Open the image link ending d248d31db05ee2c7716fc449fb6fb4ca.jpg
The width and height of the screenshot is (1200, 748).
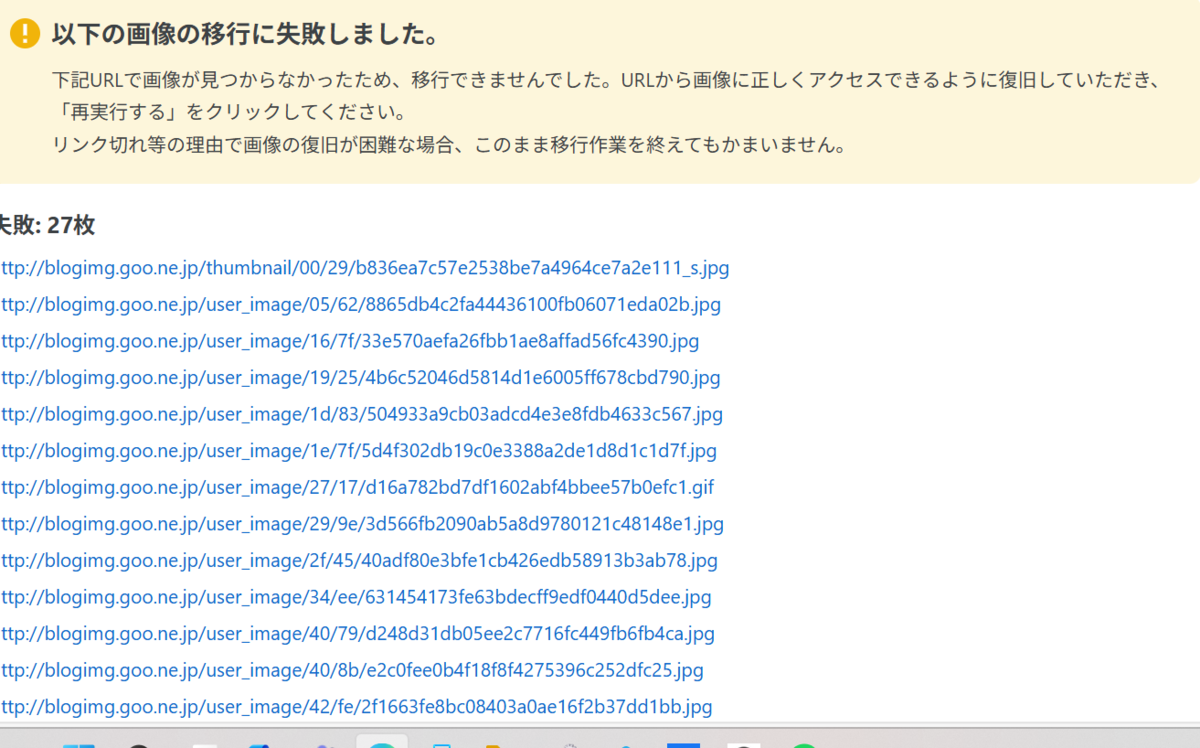point(357,633)
